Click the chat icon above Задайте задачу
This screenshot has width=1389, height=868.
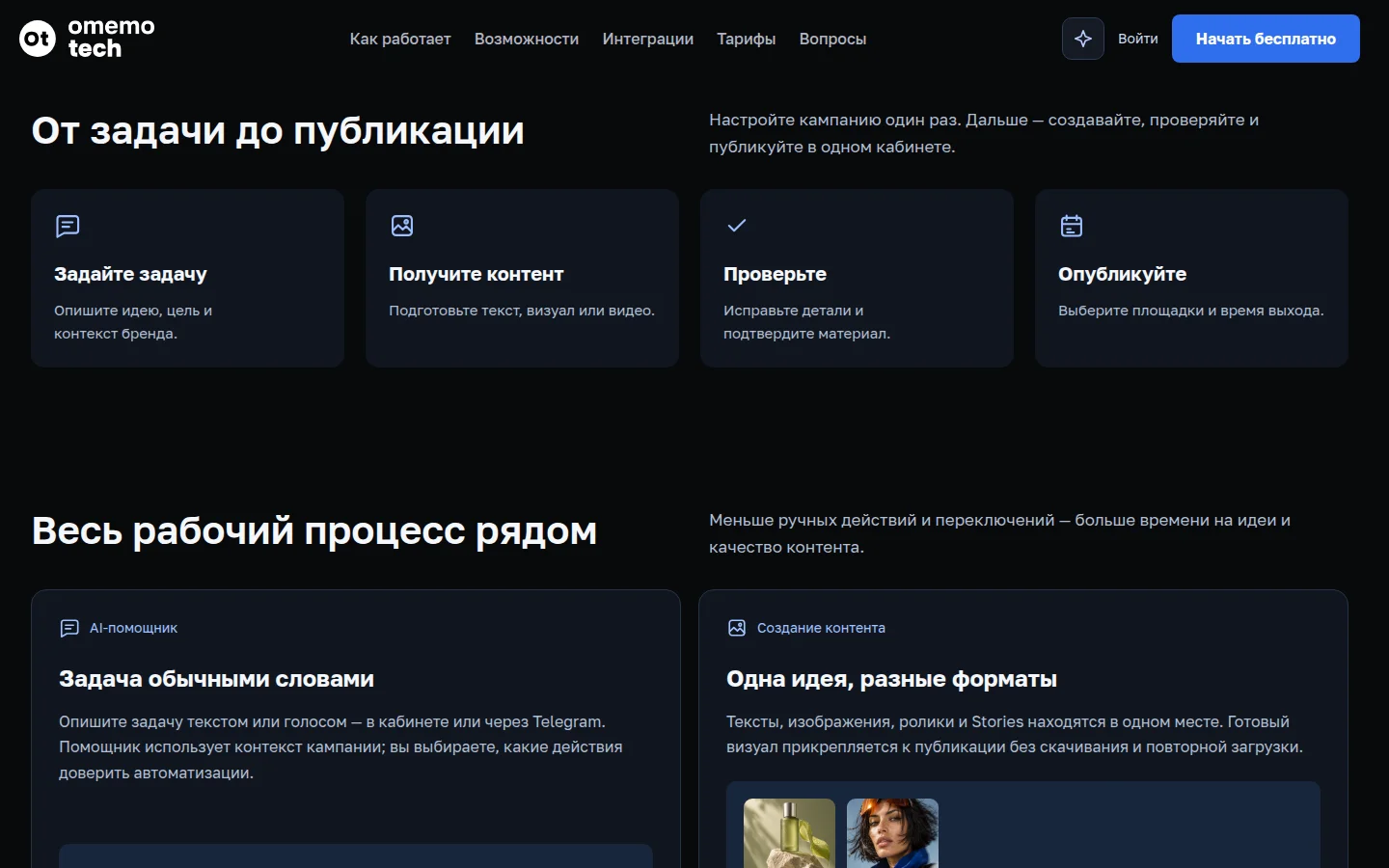coord(68,226)
